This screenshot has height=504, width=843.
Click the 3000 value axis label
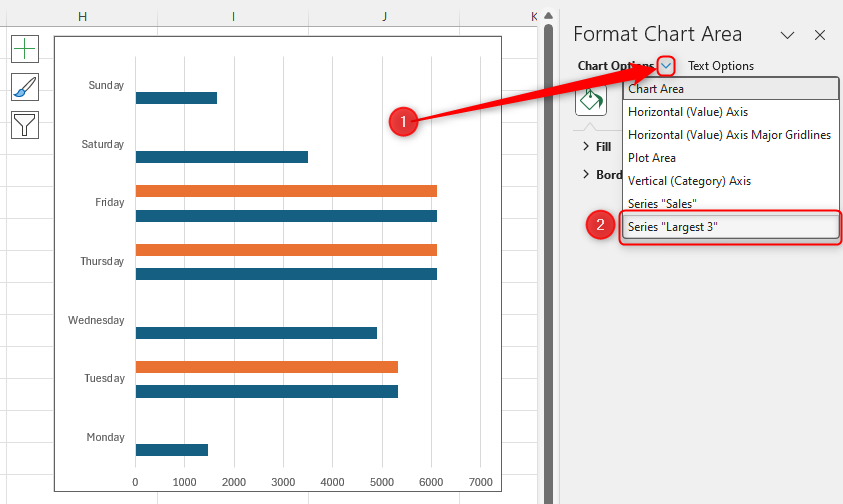point(283,482)
